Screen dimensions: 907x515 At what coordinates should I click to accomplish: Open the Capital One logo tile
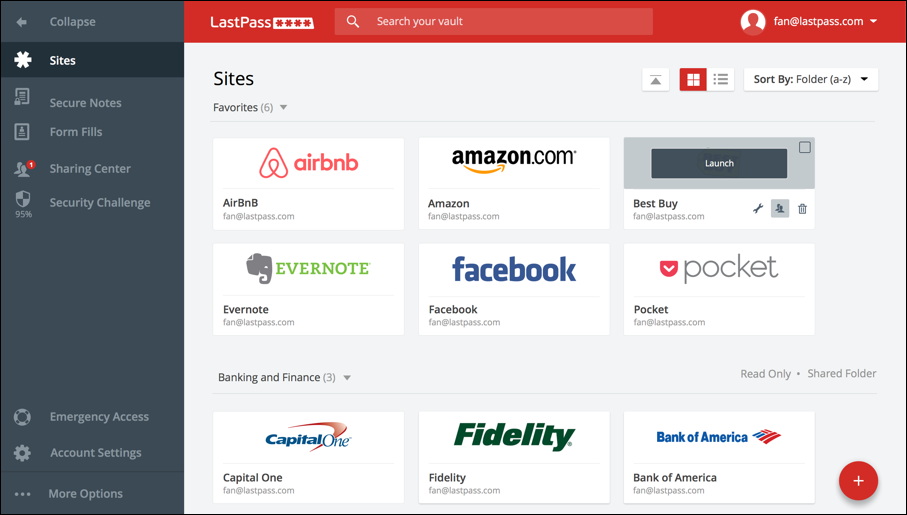pos(308,437)
